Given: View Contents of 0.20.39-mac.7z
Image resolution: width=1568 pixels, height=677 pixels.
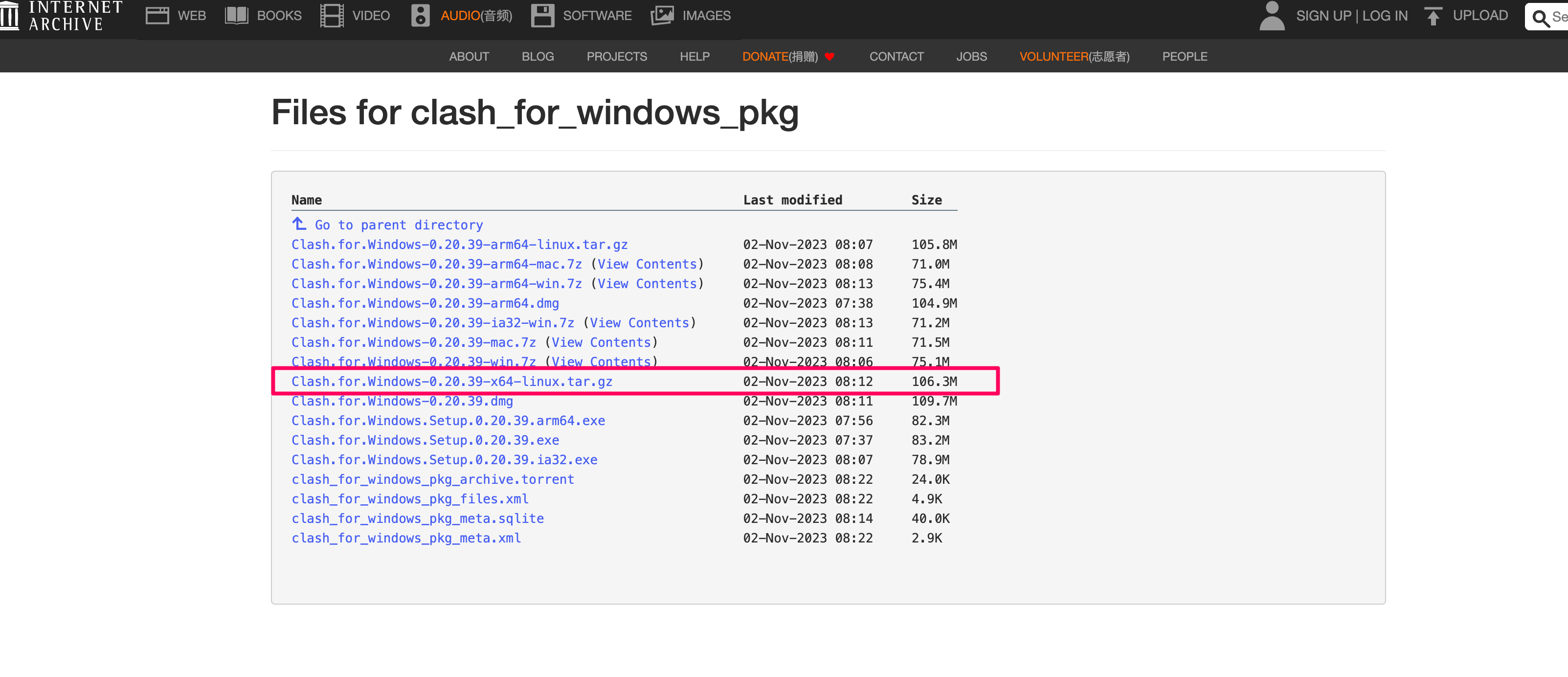Looking at the screenshot, I should 602,342.
